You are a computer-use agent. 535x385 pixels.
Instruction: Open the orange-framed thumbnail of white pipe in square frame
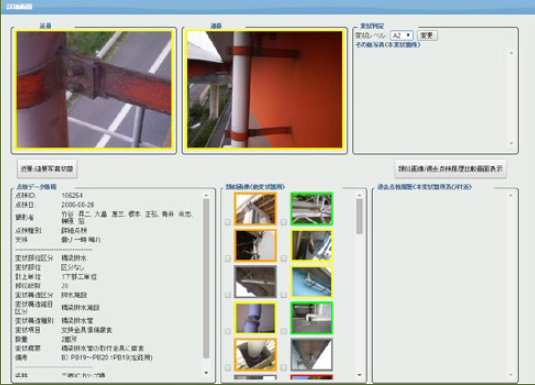pyautogui.click(x=255, y=355)
